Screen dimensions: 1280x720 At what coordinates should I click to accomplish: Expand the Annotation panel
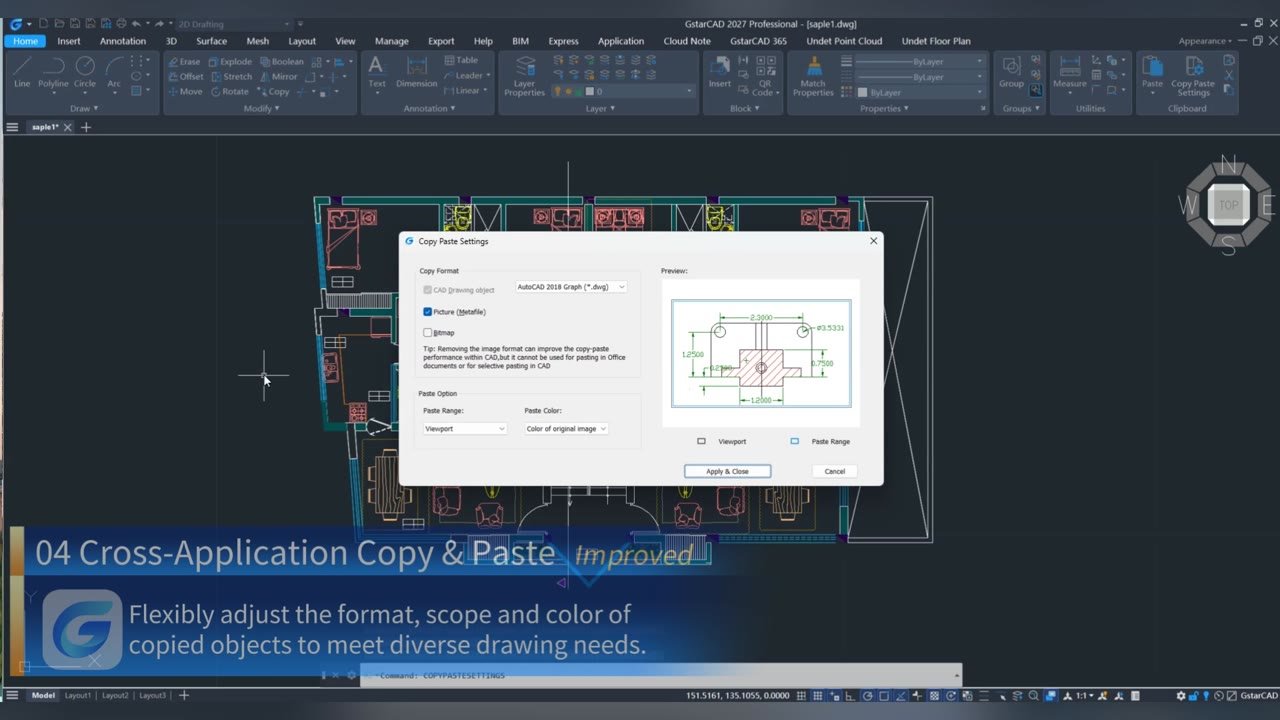[429, 108]
